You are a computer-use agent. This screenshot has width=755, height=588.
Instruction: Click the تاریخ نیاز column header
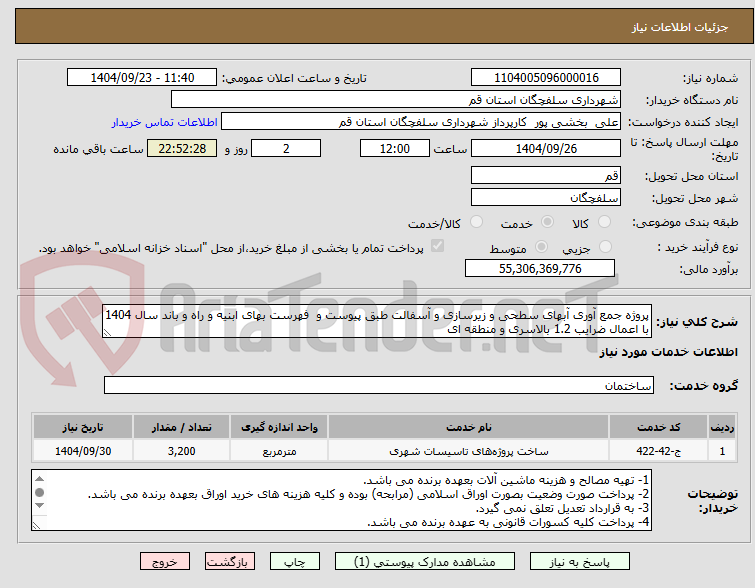tap(83, 427)
